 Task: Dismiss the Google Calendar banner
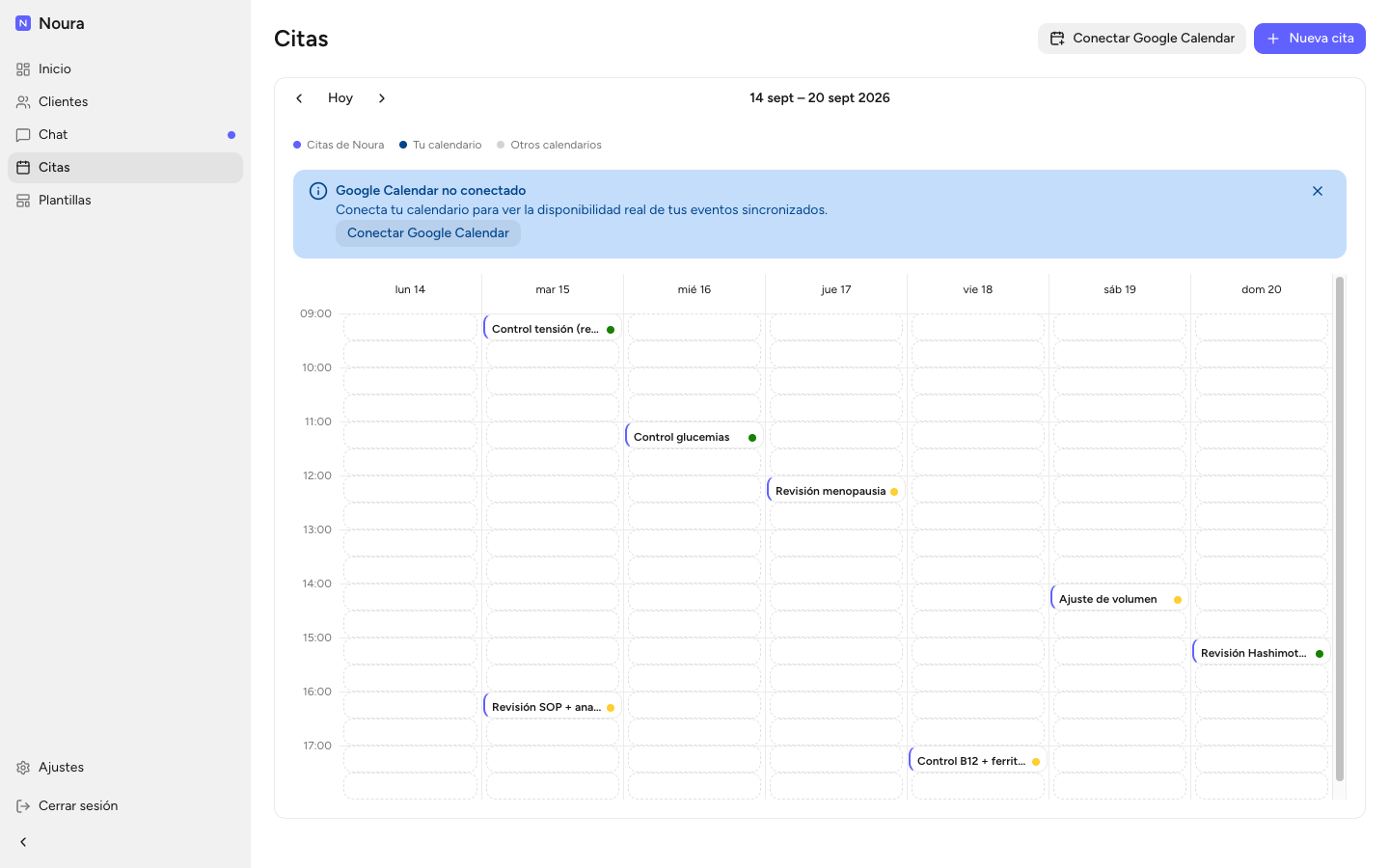point(1318,191)
